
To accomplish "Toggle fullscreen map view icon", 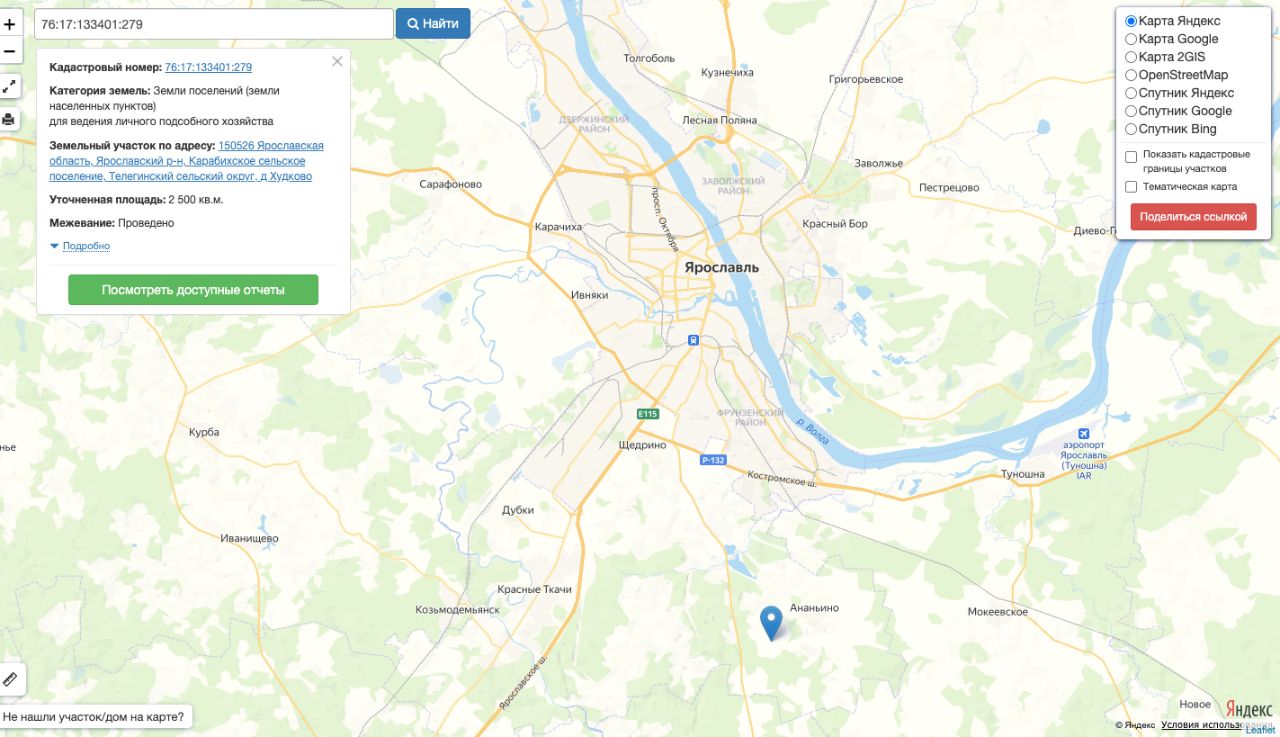I will click(x=9, y=86).
